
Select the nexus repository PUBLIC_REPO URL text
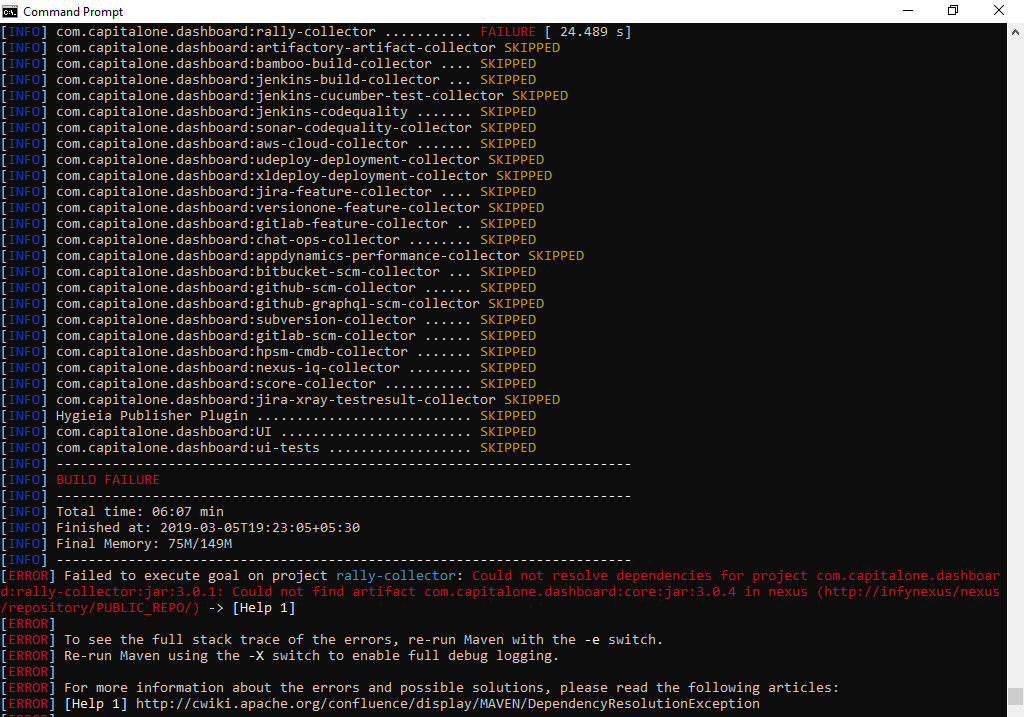tap(130, 607)
